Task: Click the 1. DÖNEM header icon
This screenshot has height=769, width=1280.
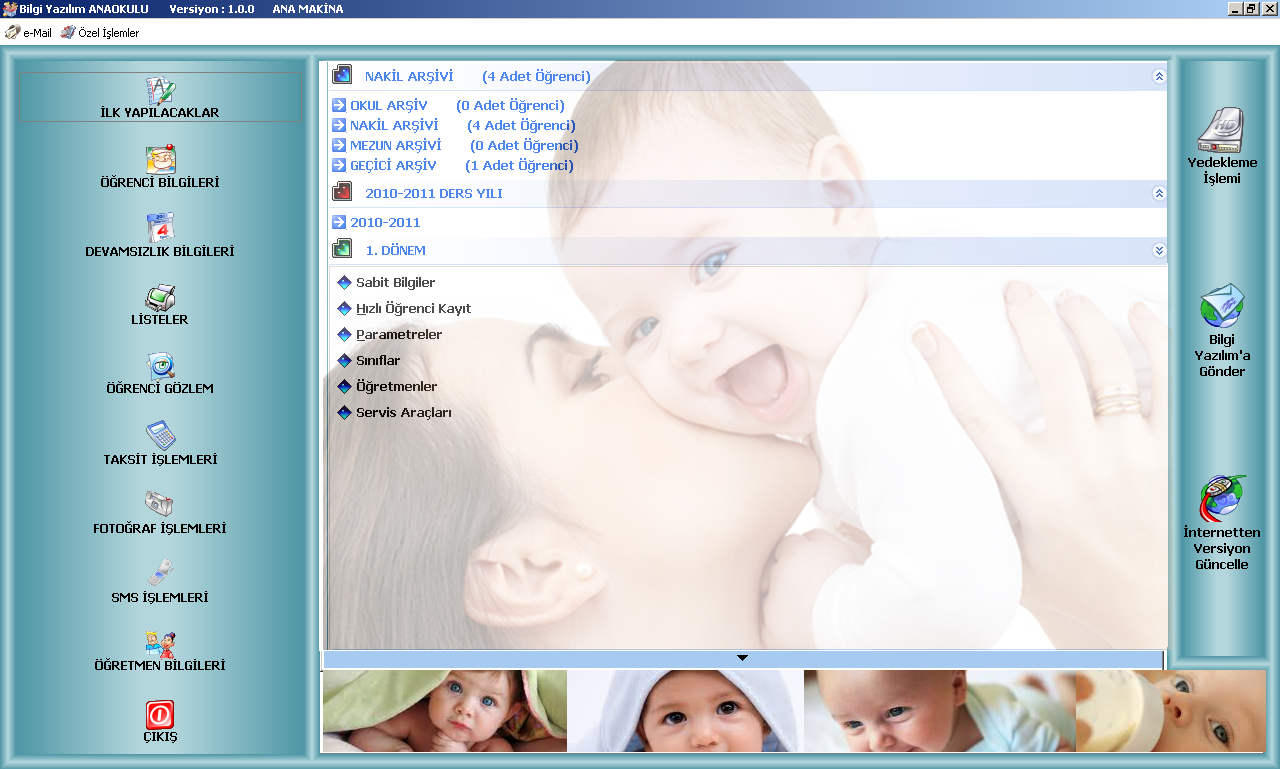Action: pos(342,248)
